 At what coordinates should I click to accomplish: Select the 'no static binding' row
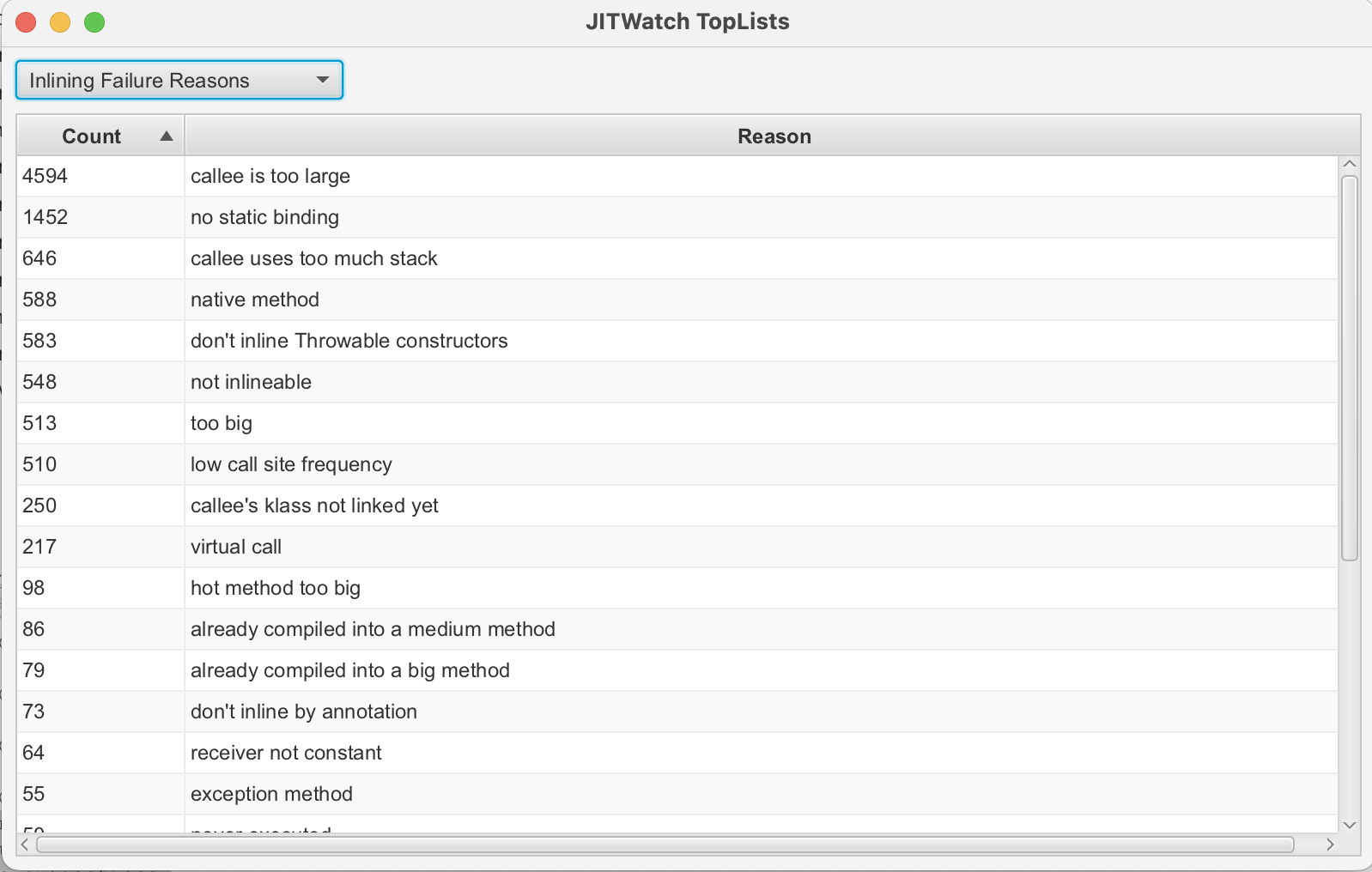[x=677, y=217]
